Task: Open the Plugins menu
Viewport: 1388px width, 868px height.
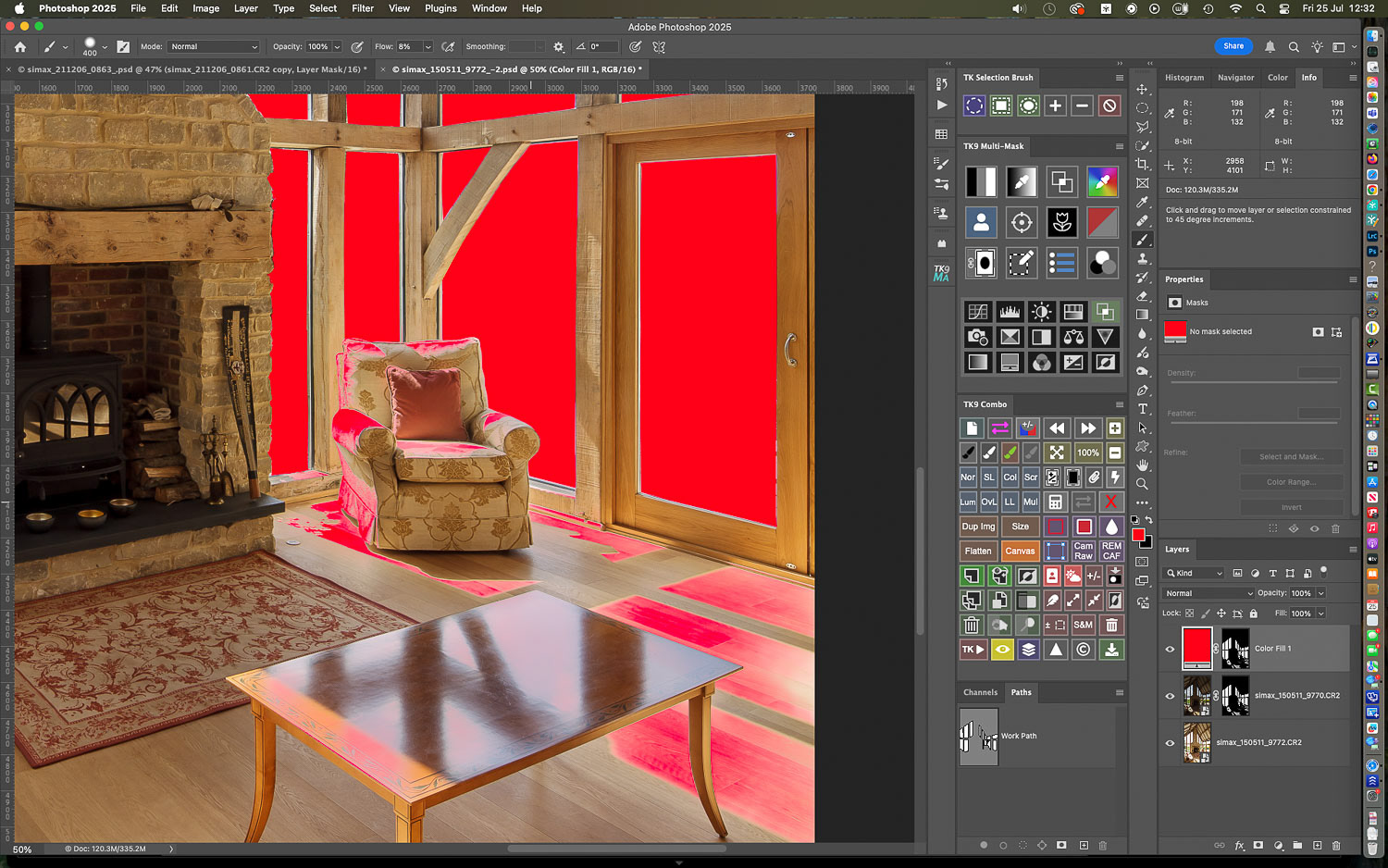Action: click(x=440, y=8)
